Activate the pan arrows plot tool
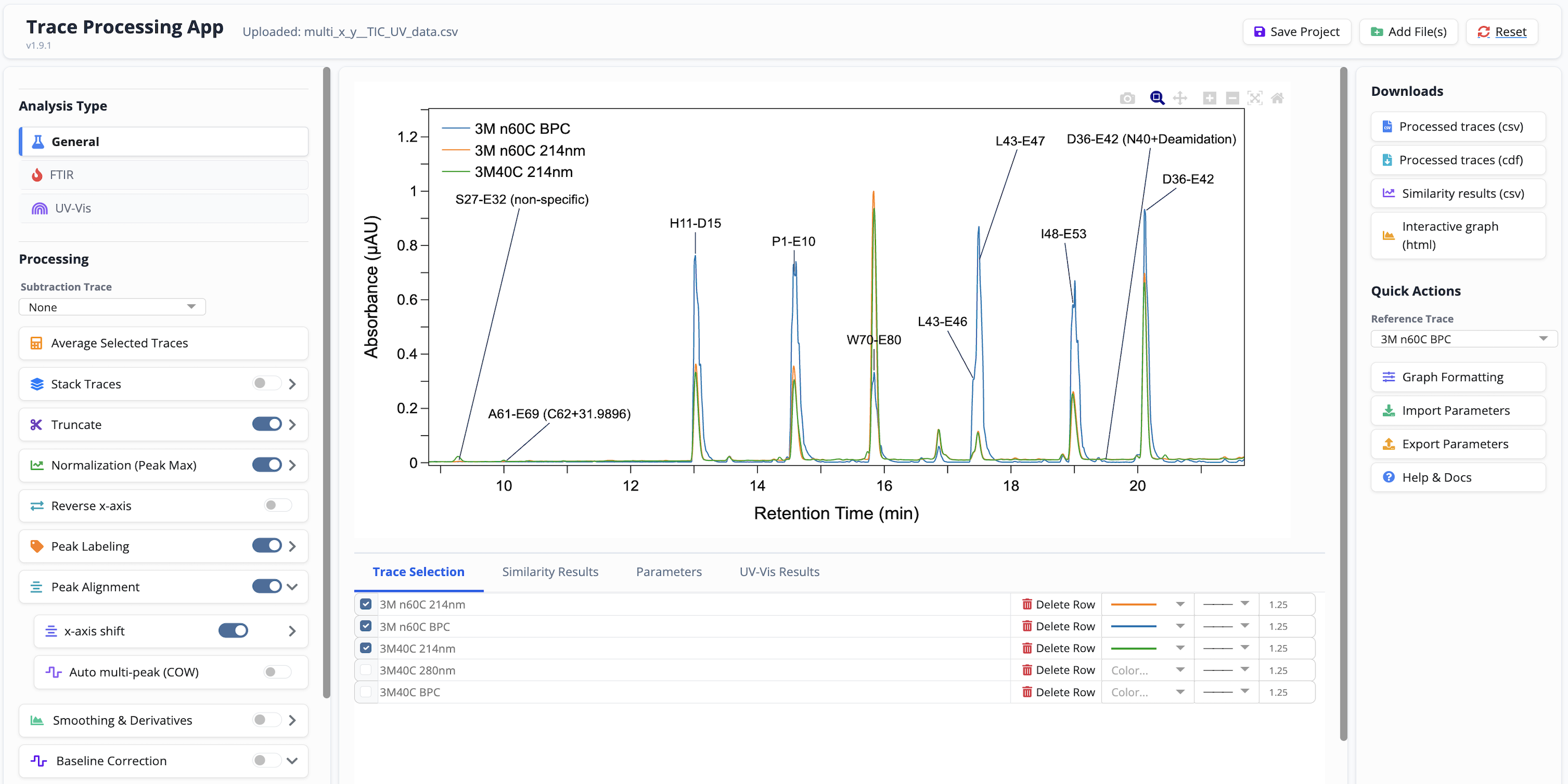 [1180, 98]
